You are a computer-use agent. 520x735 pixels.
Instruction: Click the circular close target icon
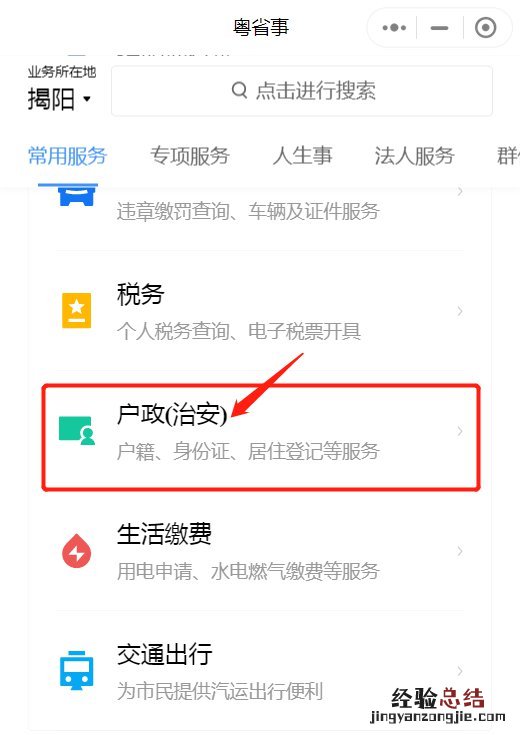(x=485, y=28)
